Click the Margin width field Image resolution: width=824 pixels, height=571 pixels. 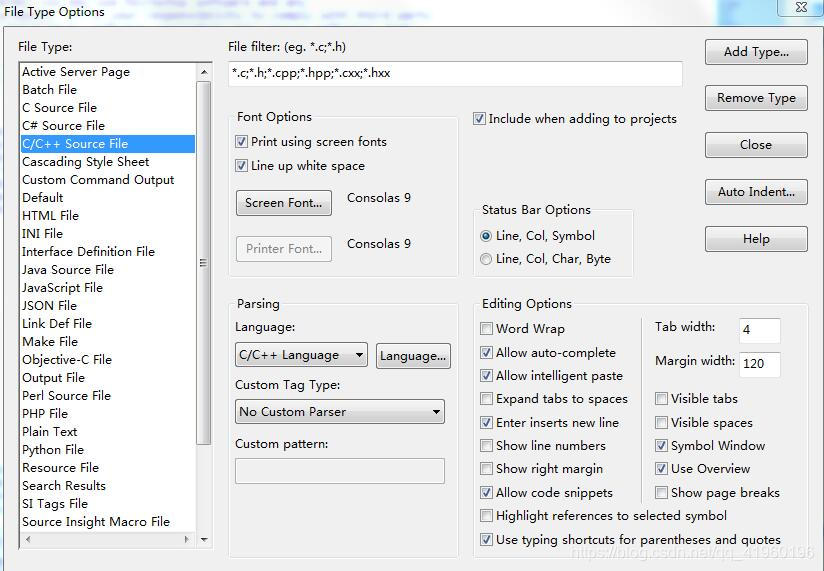click(x=759, y=363)
